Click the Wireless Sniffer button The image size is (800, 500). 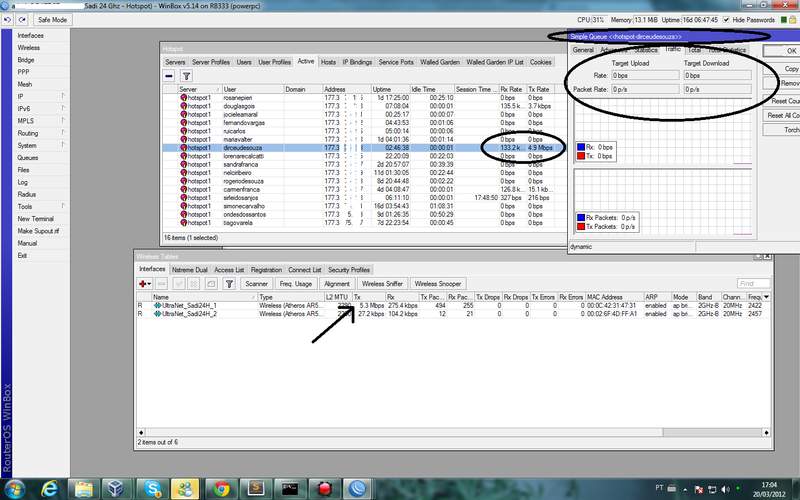click(x=382, y=284)
